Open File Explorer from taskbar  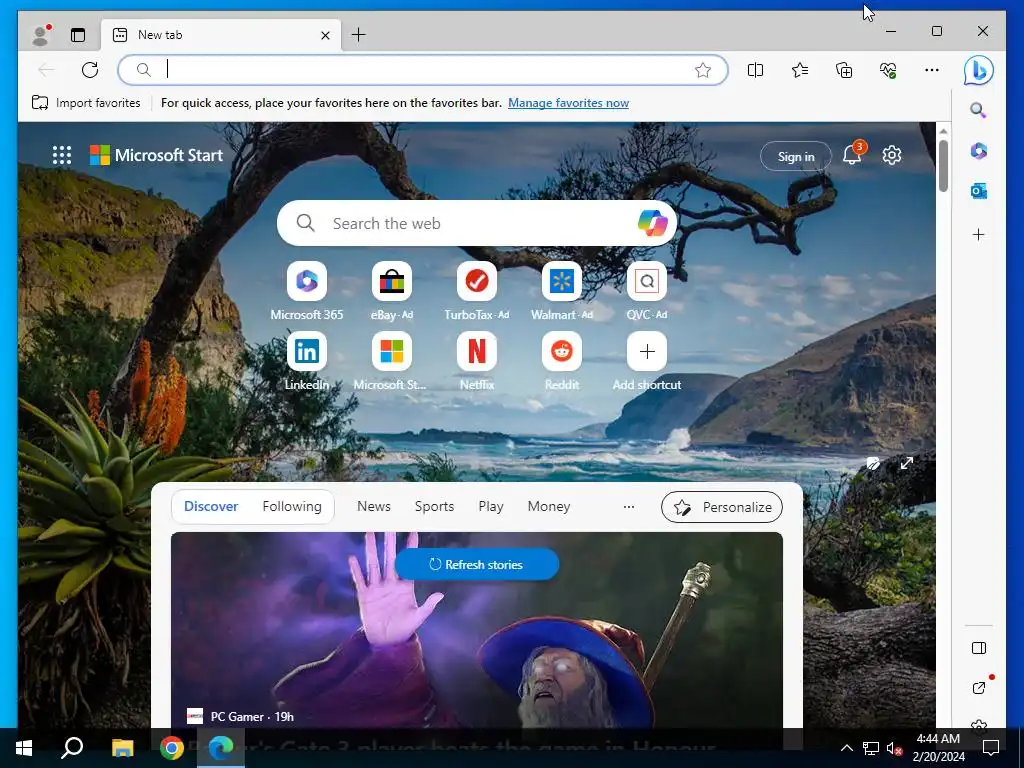coord(122,748)
